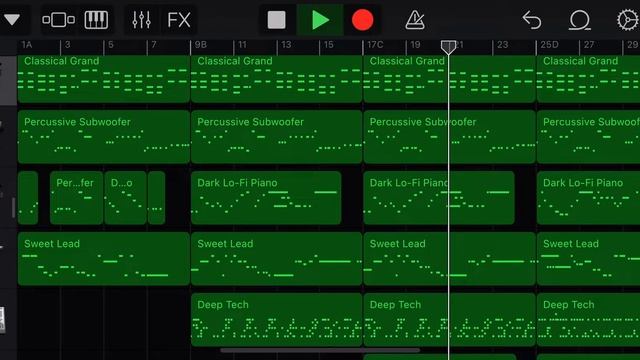The width and height of the screenshot is (640, 360).
Task: Select first Percussive Subwoofer region at bar 1
Action: pos(104,137)
